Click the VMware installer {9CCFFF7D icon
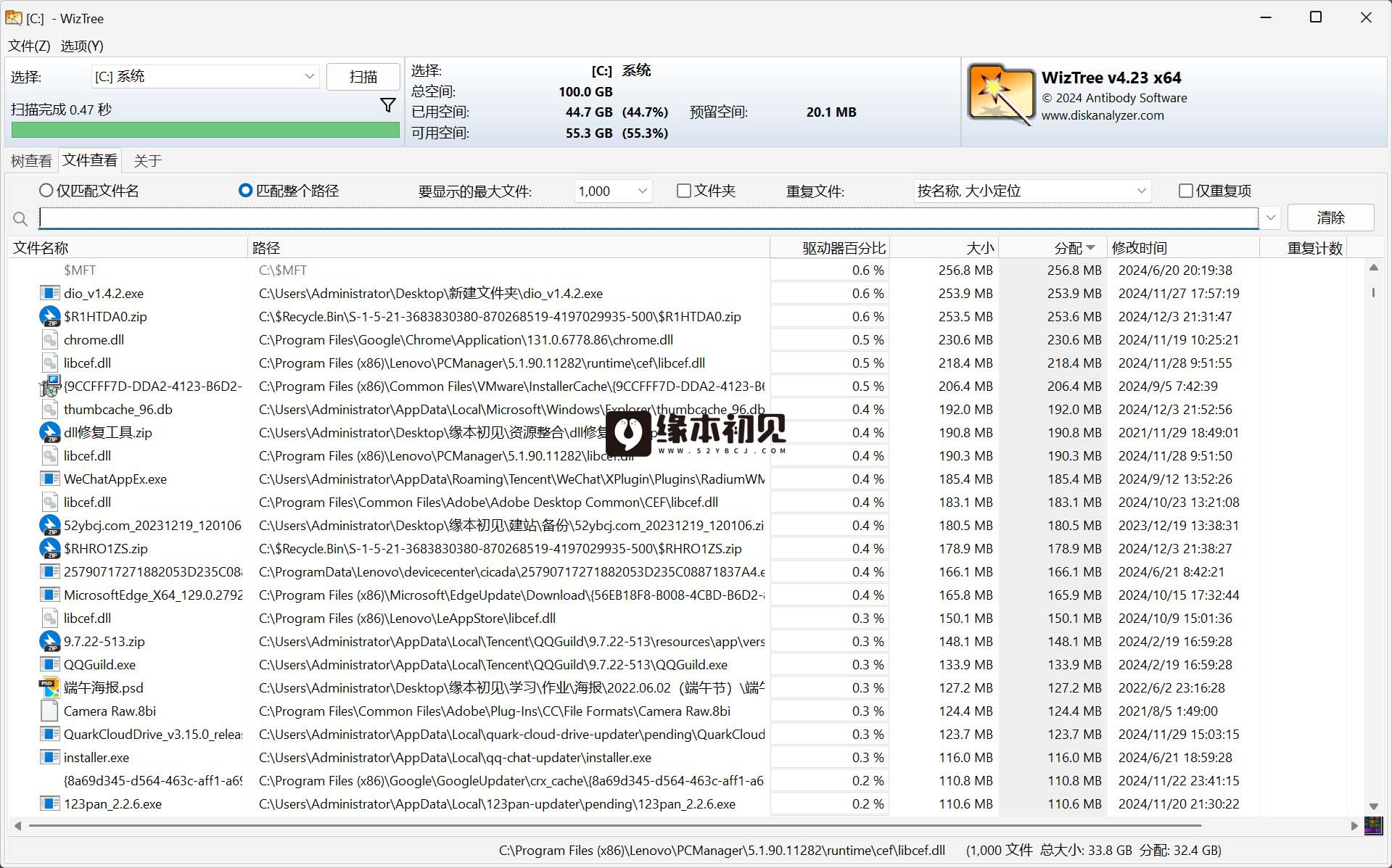The height and width of the screenshot is (868, 1392). pyautogui.click(x=49, y=386)
